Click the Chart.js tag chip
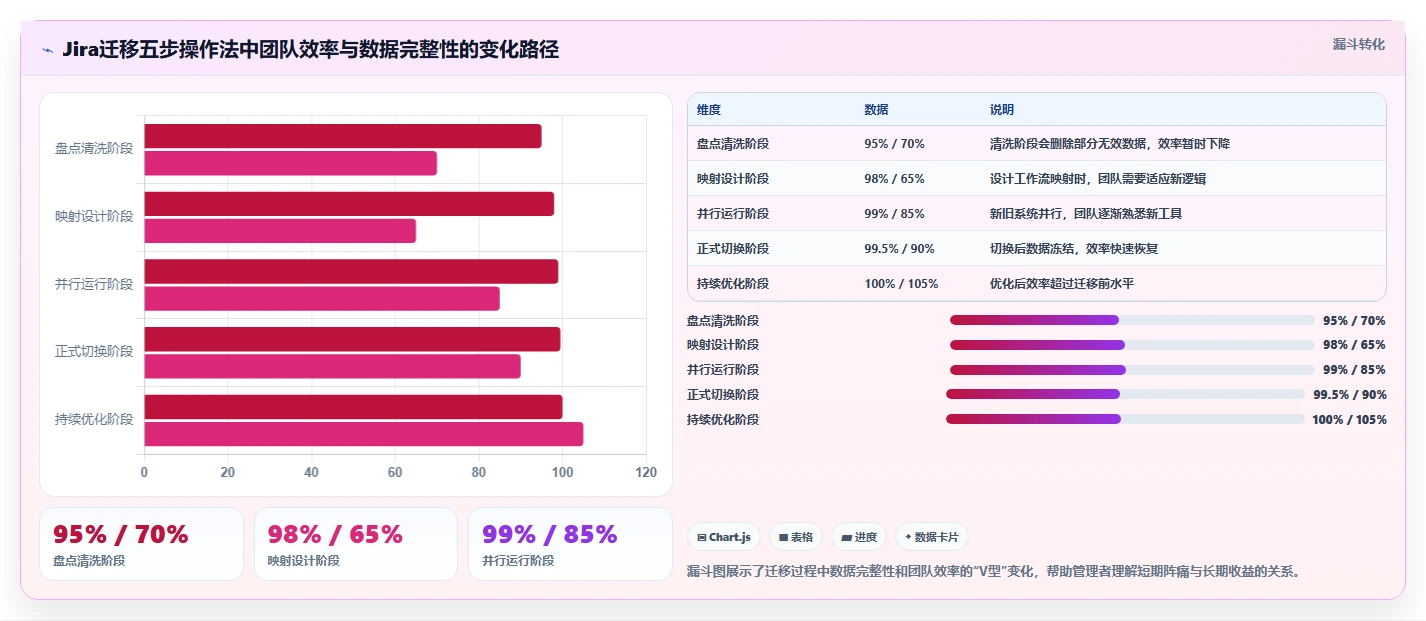1426x621 pixels. point(724,537)
